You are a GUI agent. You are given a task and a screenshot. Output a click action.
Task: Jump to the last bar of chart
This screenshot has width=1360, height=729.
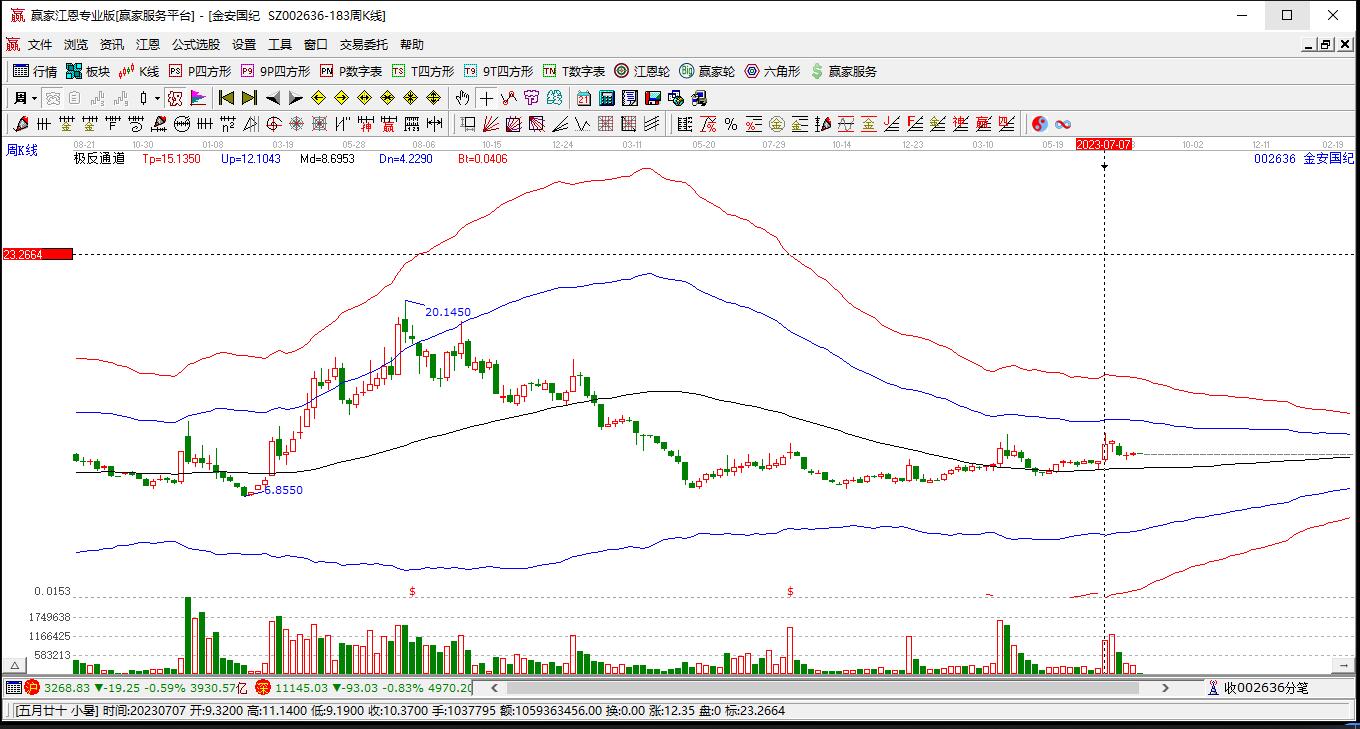[249, 98]
